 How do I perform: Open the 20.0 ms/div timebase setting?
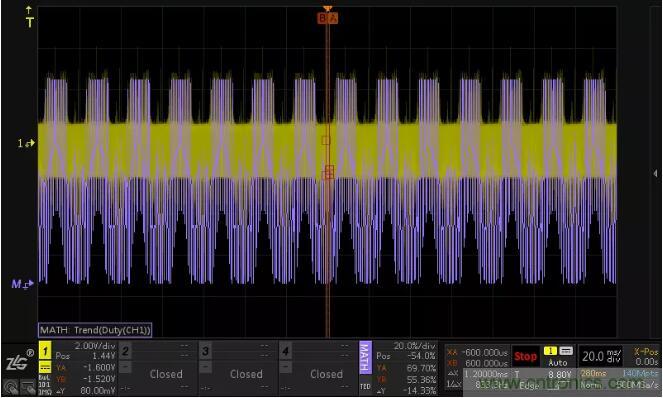pos(602,356)
